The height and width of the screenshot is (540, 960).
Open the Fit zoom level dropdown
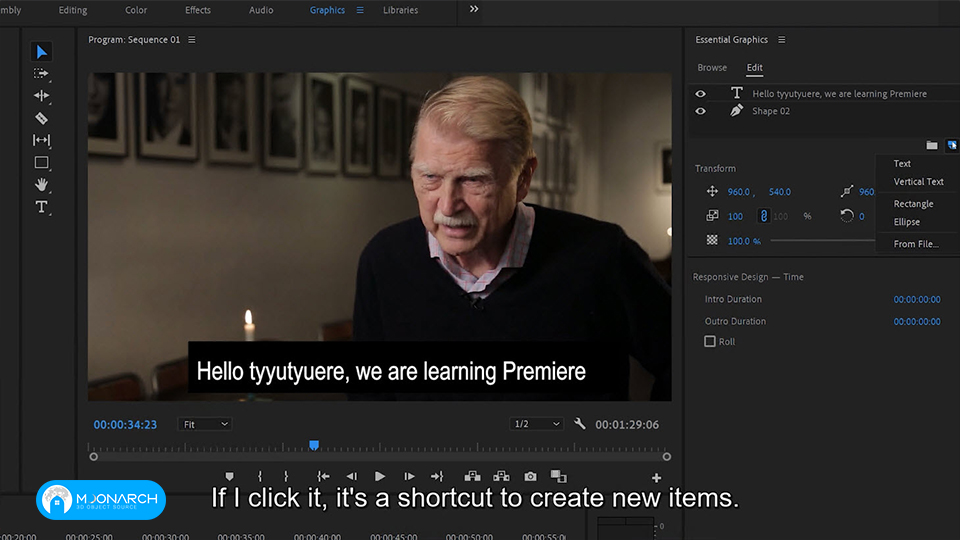tap(204, 424)
